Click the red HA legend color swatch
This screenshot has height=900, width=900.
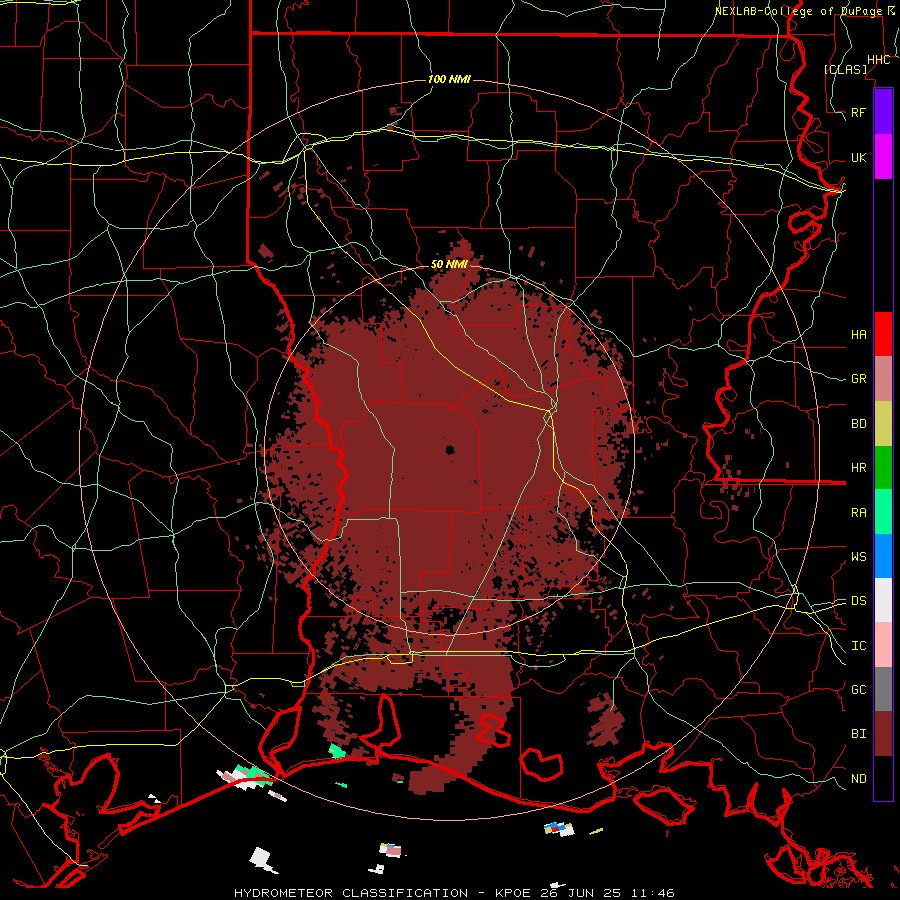883,334
